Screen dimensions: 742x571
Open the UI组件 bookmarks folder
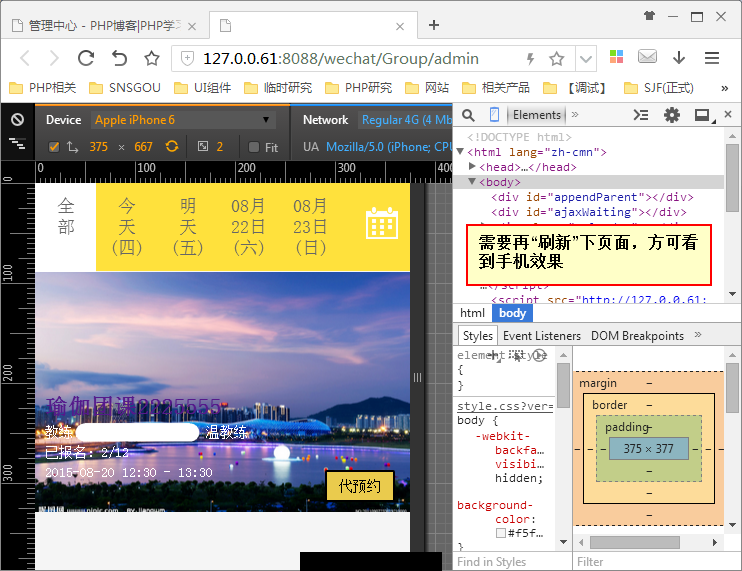[x=203, y=88]
